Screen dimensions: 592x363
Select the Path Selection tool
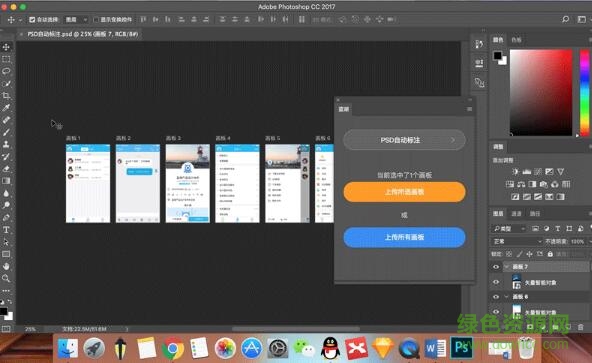click(6, 242)
